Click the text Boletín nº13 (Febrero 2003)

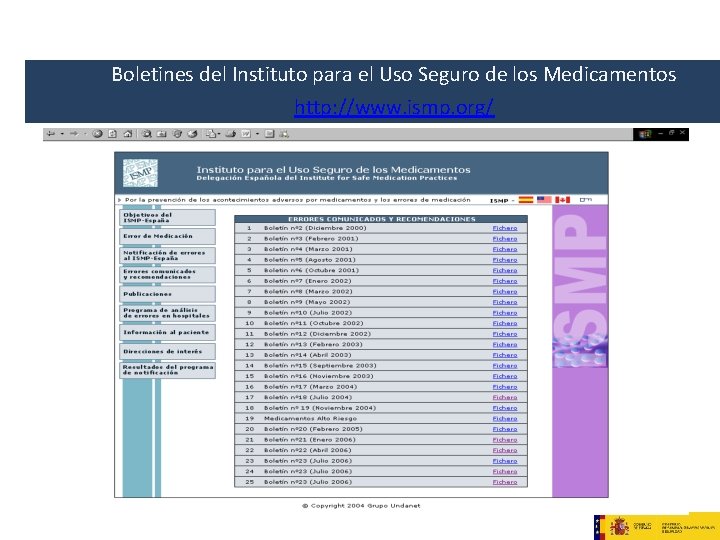(313, 344)
